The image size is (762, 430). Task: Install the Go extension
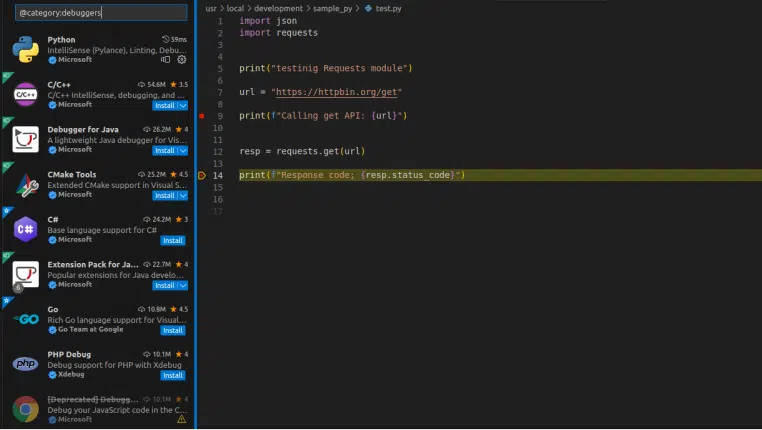[x=173, y=330]
